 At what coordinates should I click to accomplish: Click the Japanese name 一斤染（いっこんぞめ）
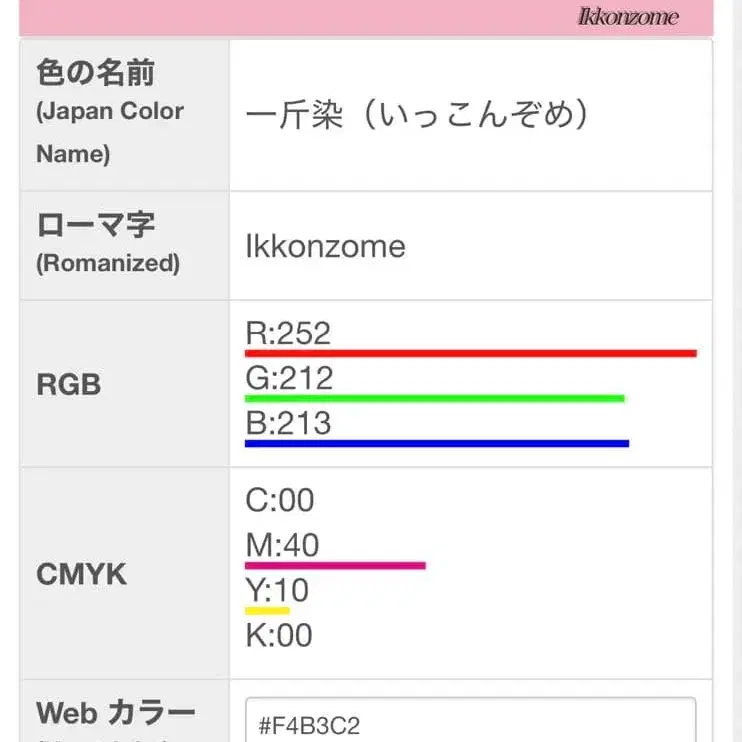click(417, 115)
